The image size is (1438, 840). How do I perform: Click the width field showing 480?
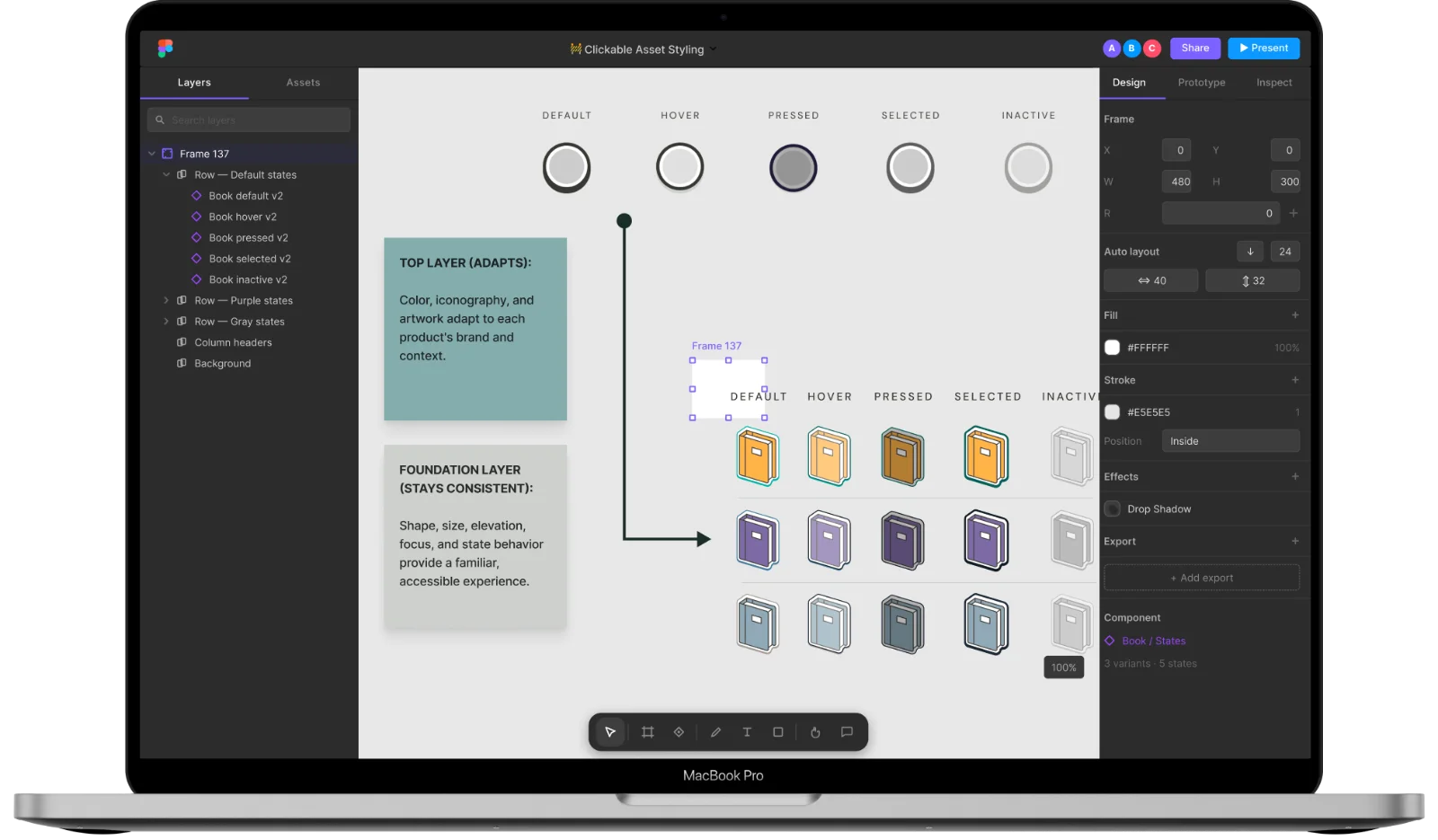click(1176, 181)
